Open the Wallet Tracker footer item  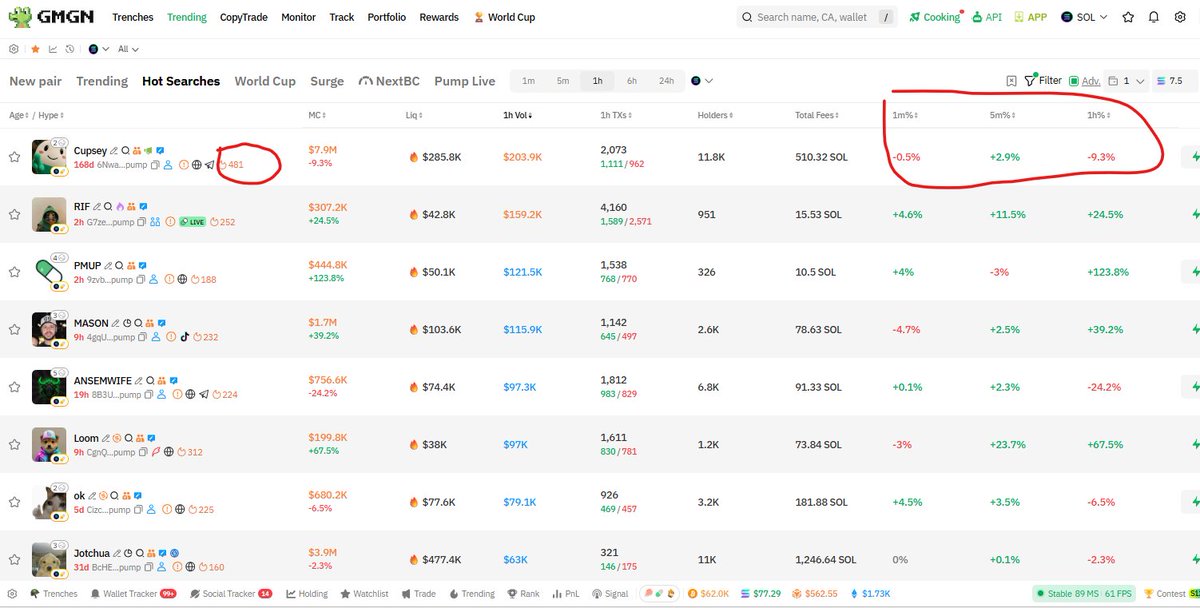click(133, 594)
